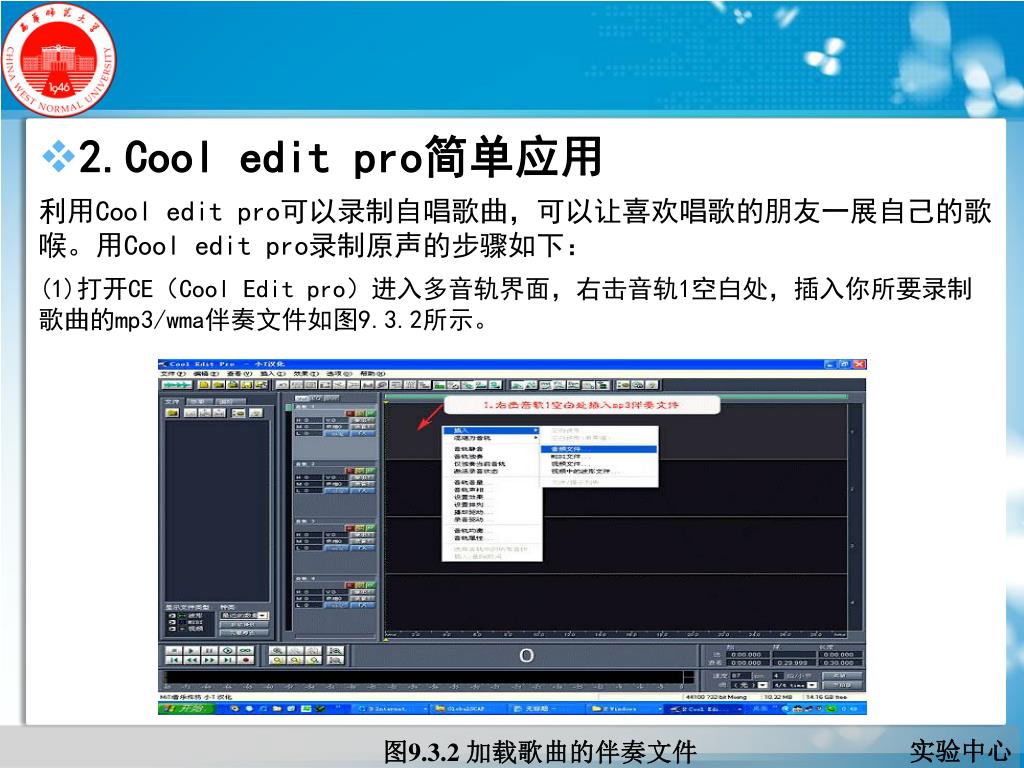Click the selection begin time field 0:00.000
This screenshot has width=1024, height=768.
point(746,654)
